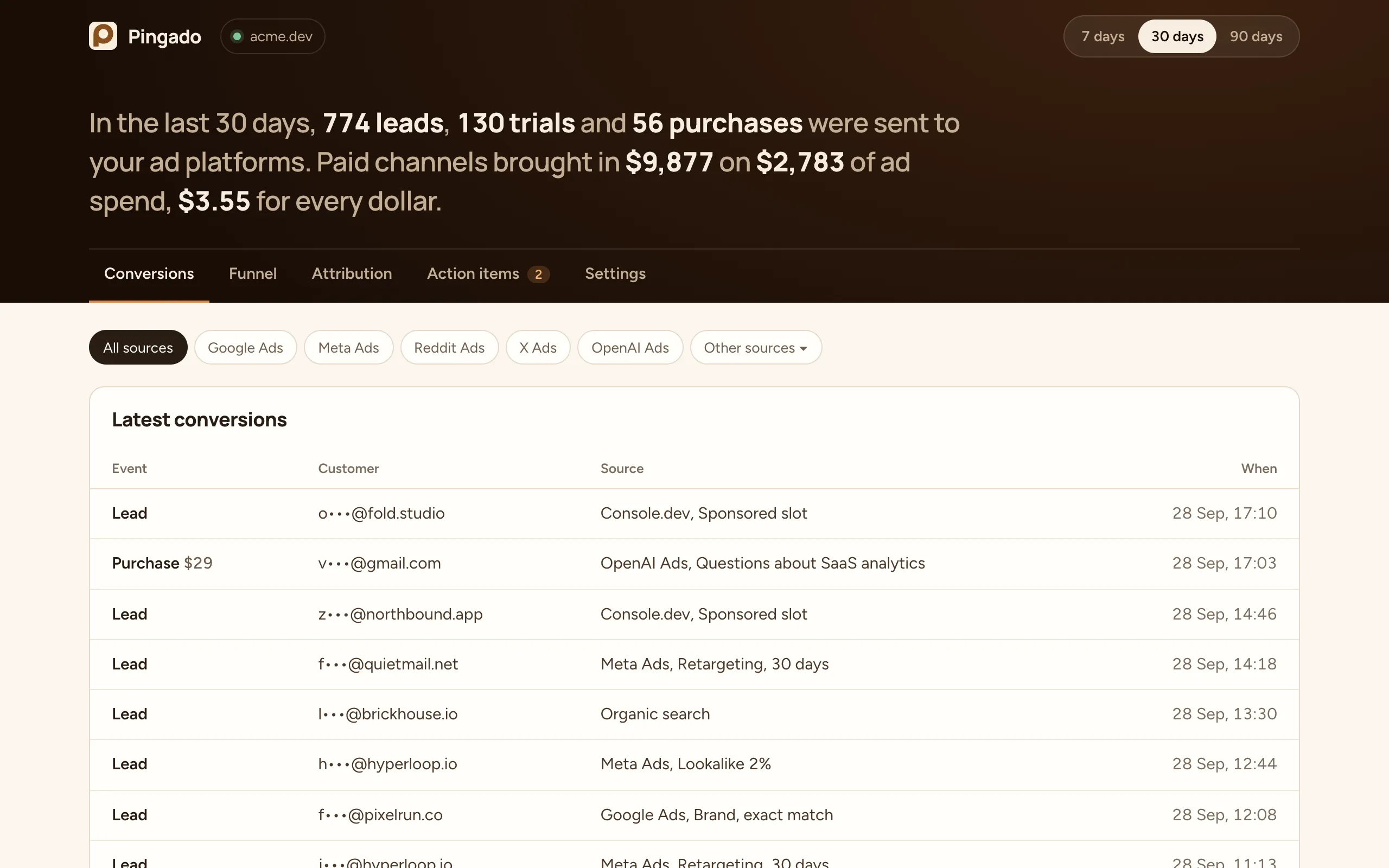Click the Latest conversions heading
This screenshot has width=1389, height=868.
pos(199,420)
